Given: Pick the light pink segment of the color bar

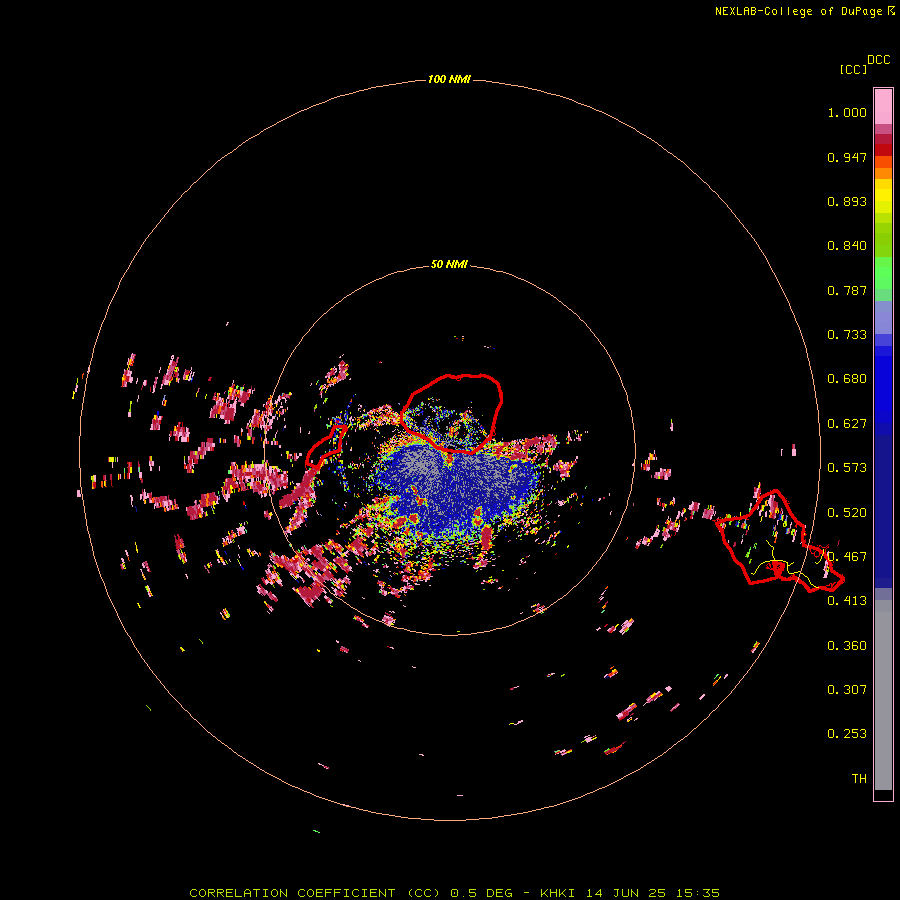Looking at the screenshot, I should coord(883,107).
